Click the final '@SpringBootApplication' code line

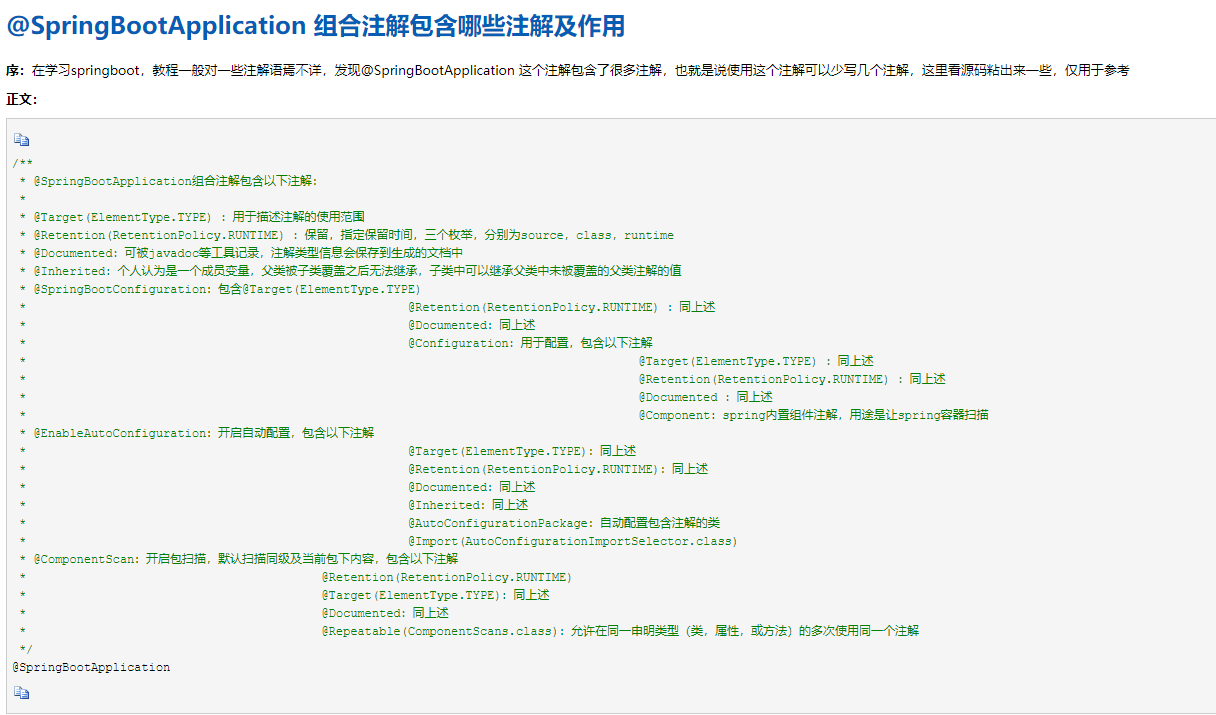tap(92, 667)
